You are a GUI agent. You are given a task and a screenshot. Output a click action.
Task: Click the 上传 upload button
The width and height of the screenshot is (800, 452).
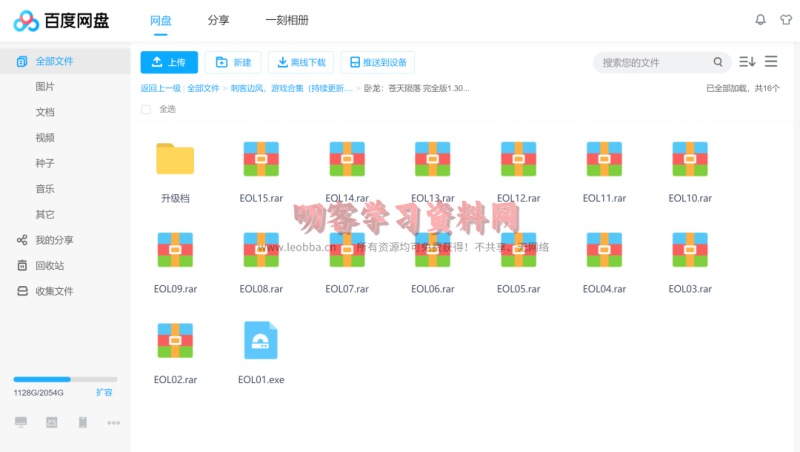169,62
